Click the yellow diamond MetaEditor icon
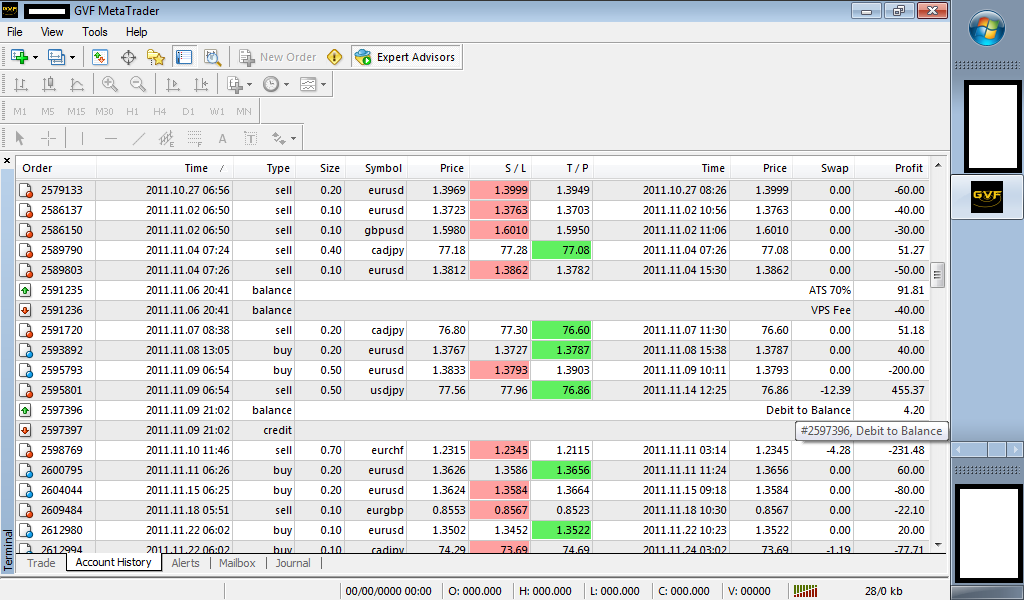Viewport: 1024px width, 600px height. tap(334, 57)
